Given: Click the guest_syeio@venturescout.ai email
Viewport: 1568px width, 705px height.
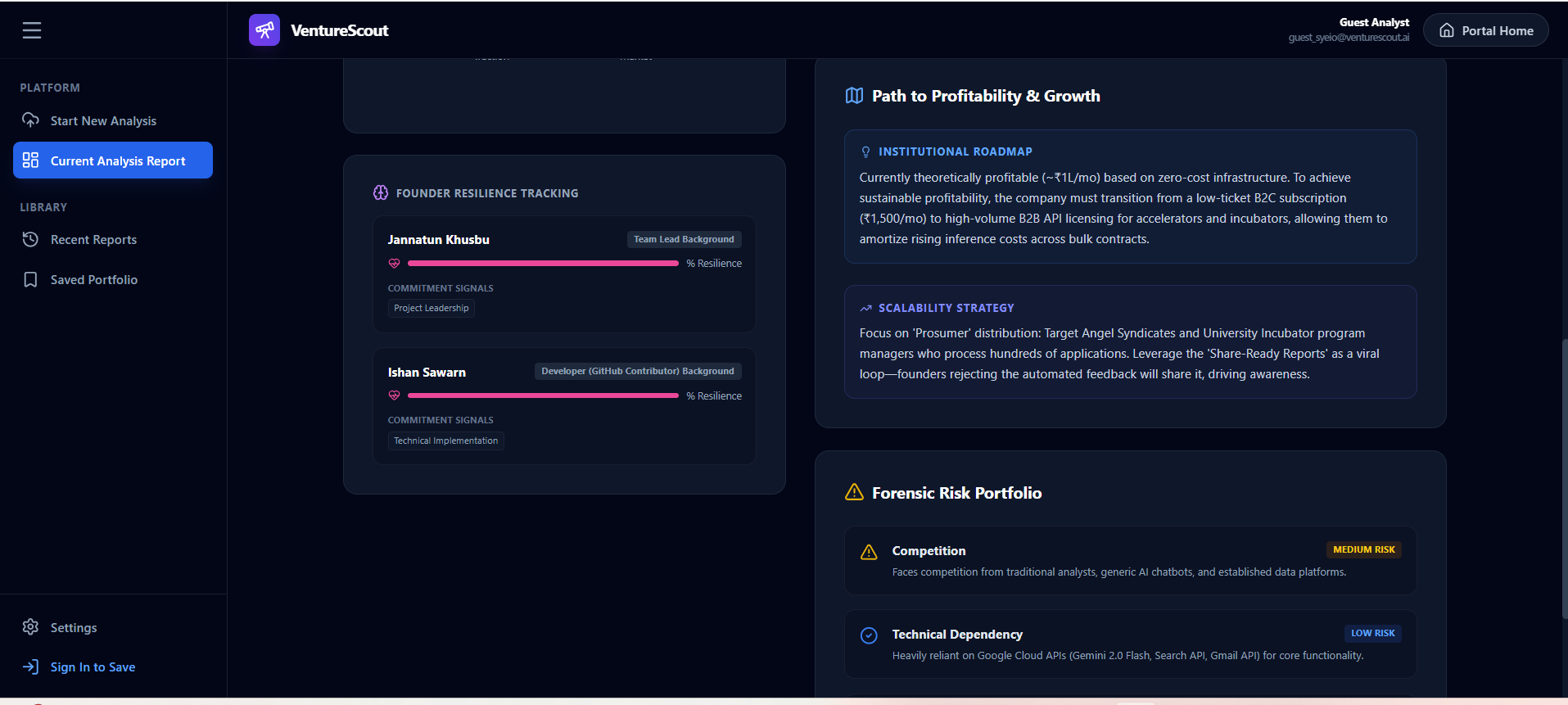Looking at the screenshot, I should point(1349,38).
